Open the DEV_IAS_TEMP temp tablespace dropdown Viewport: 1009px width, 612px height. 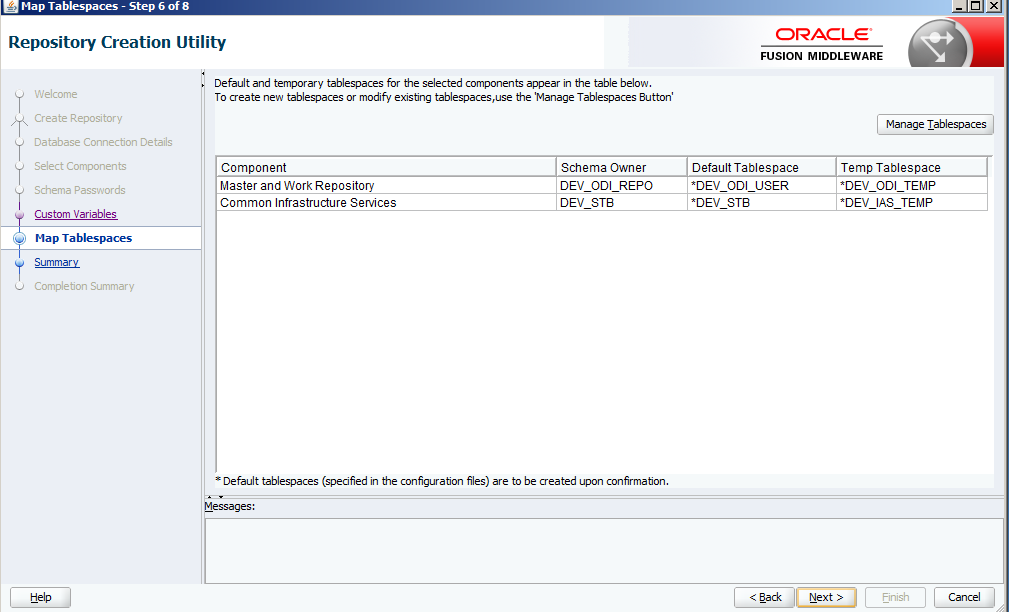[911, 203]
